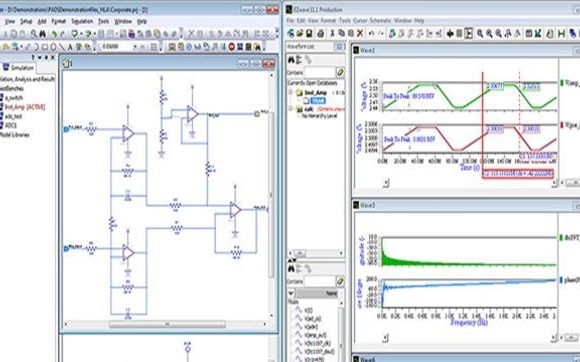Viewport: 580px width, 362px height.
Task: Click the Time (s) axis label in Wave1
Action: 470,168
